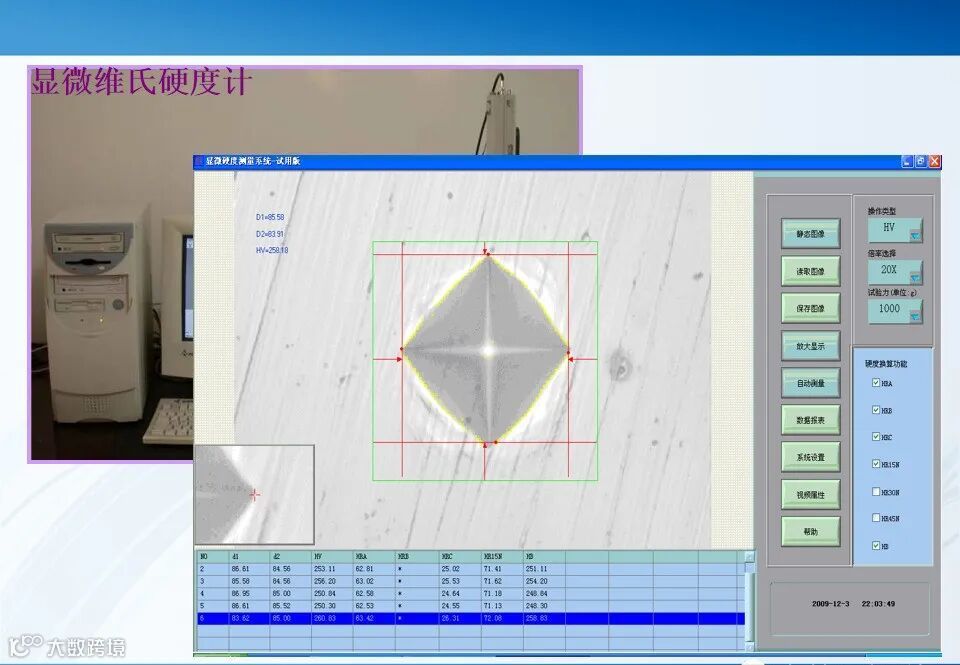Image resolution: width=960 pixels, height=665 pixels.
Task: Click the D2=83.91 readout text
Action: (270, 234)
